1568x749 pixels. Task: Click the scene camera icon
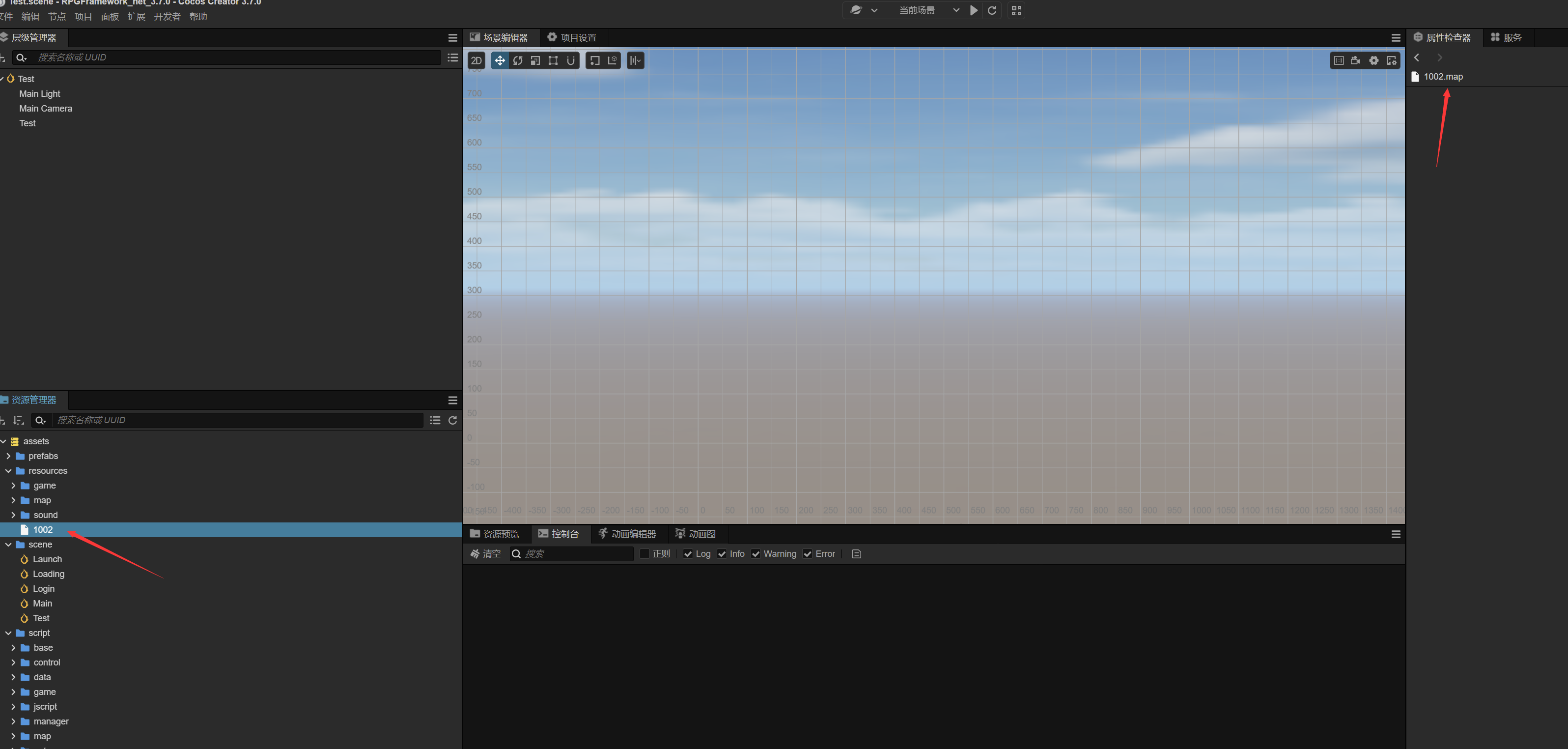(x=1355, y=60)
